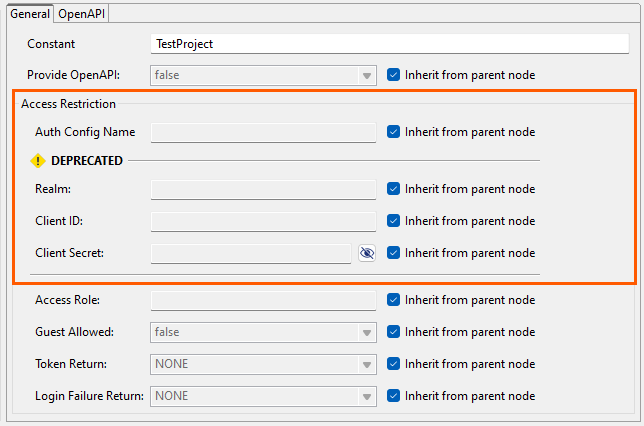644x426 pixels.
Task: Uncheck Inherit checkbox for Guest Allowed
Action: tap(393, 332)
